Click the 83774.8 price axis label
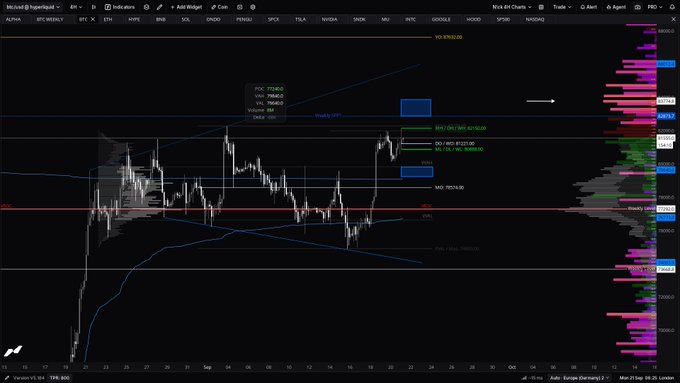Image resolution: width=680 pixels, height=383 pixels. [666, 101]
